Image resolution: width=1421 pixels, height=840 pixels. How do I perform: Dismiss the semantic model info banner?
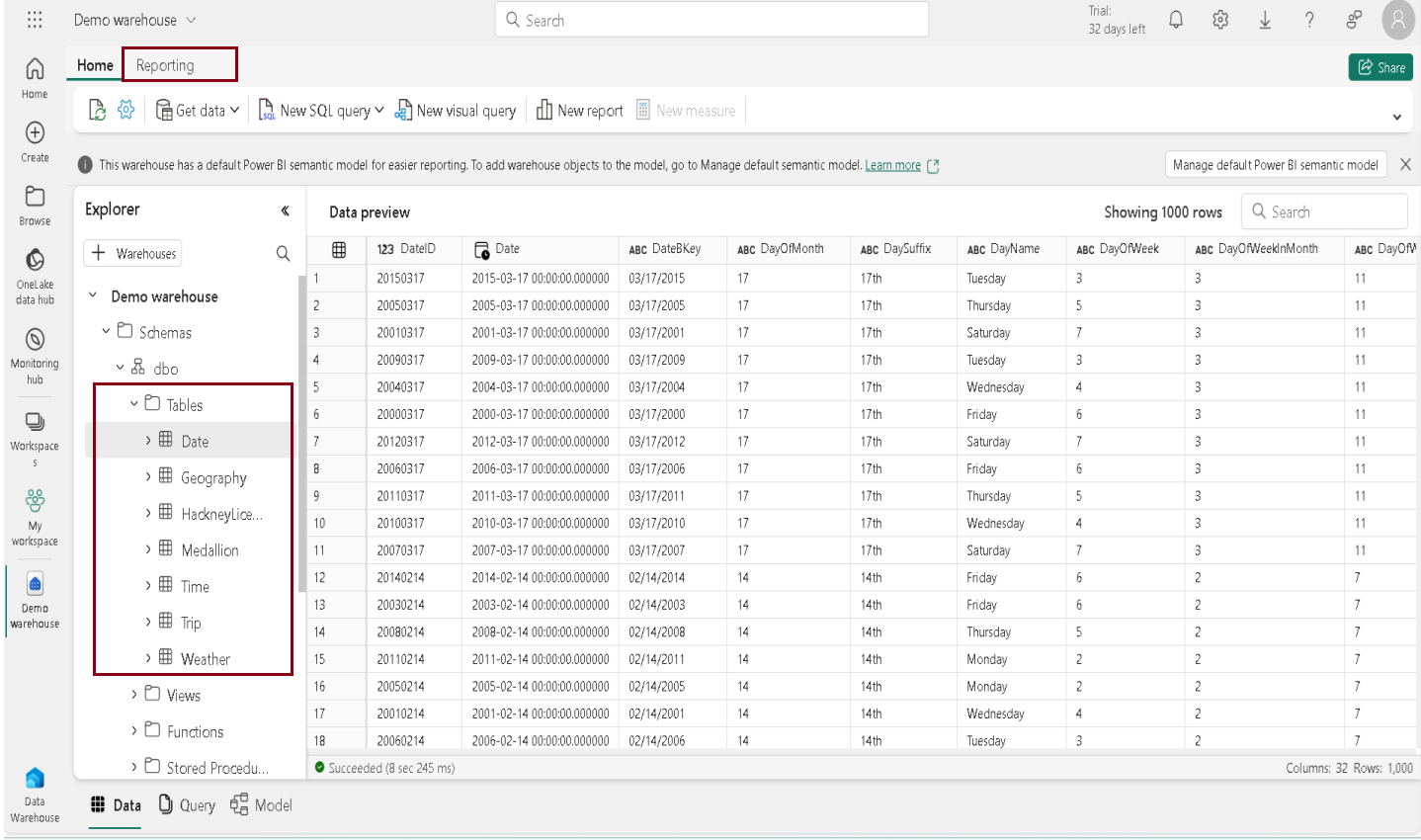point(1405,165)
